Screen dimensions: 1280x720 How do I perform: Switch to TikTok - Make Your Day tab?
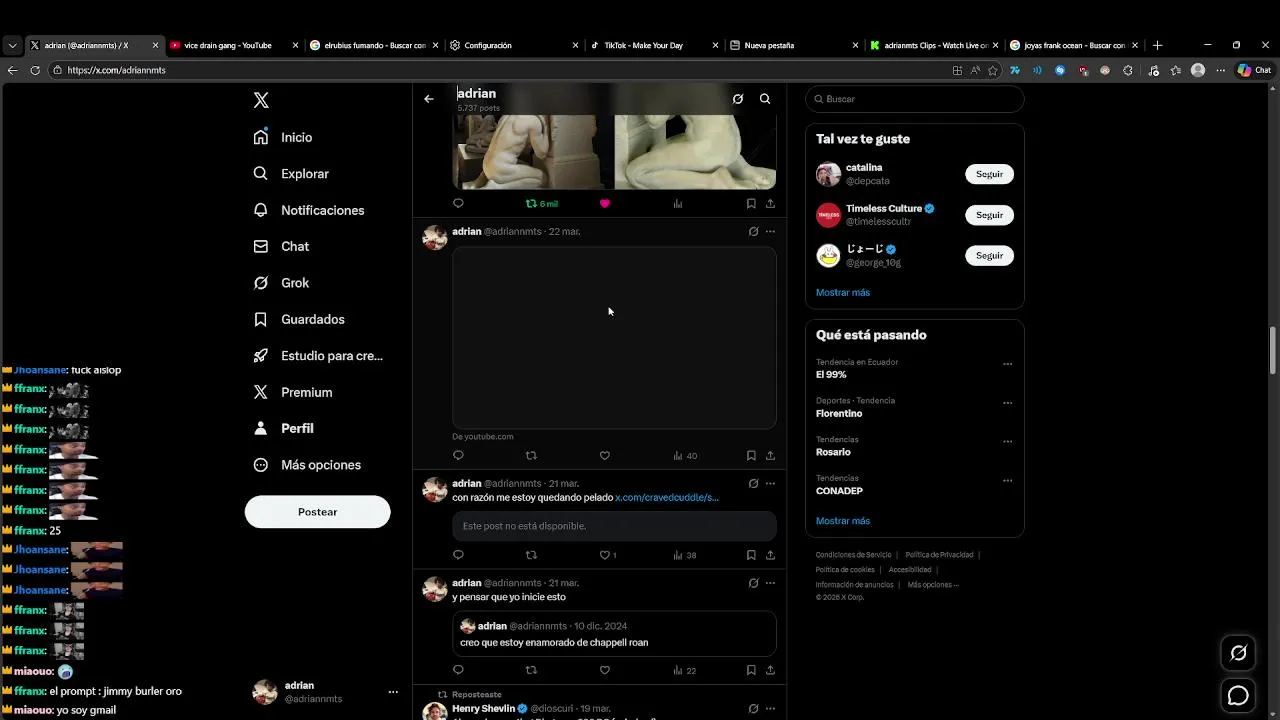tap(655, 45)
